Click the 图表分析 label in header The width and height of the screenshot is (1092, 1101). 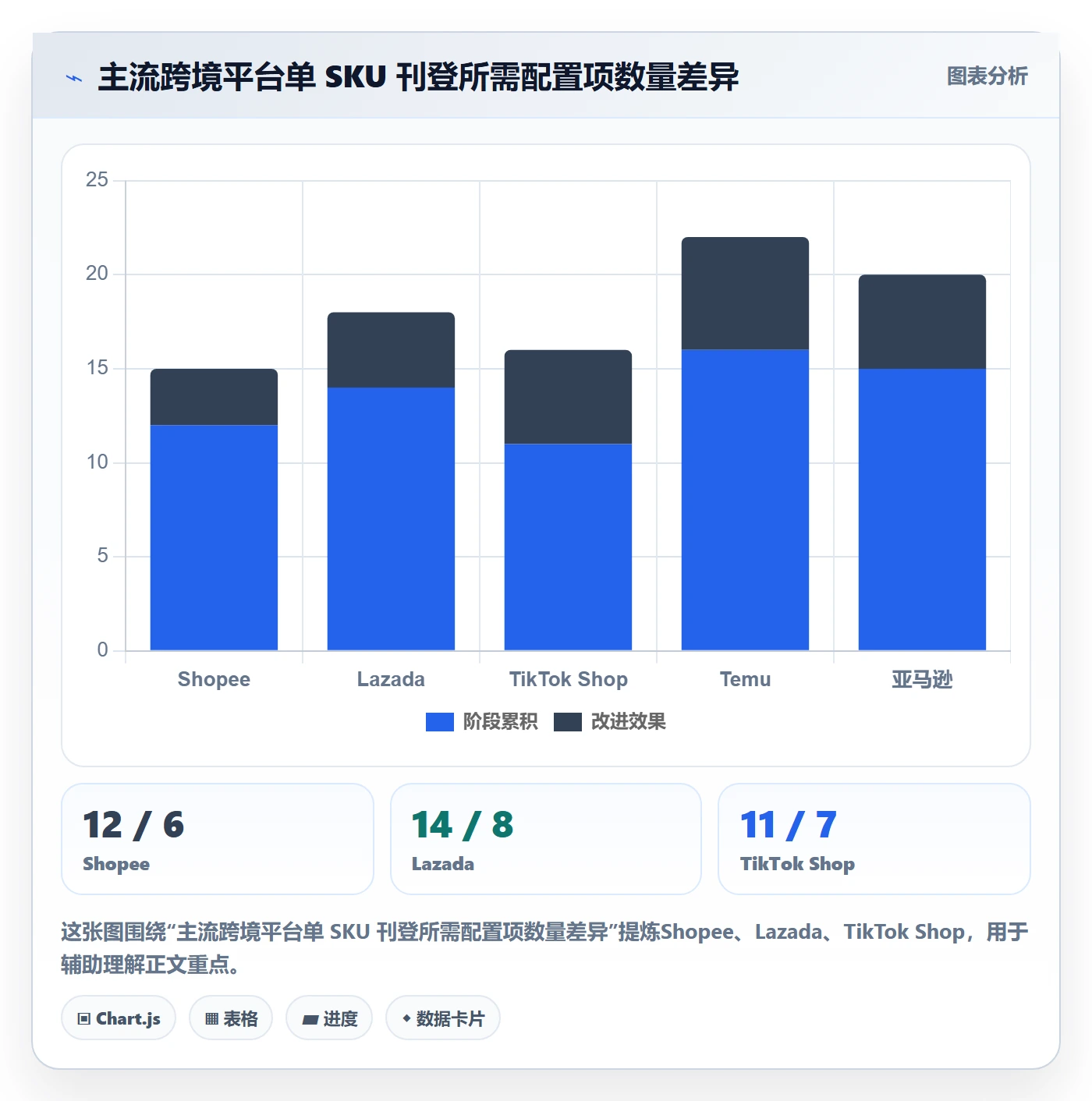987,76
